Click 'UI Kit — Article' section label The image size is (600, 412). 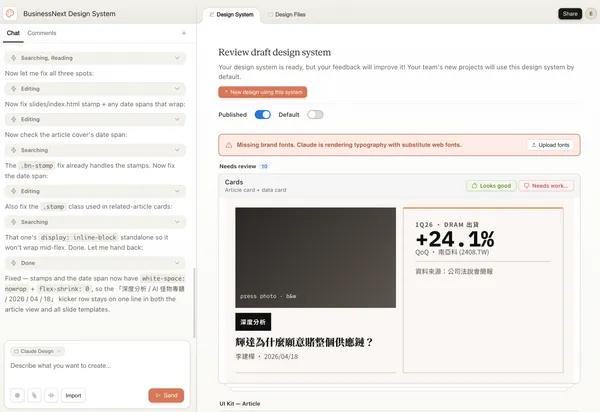240,404
